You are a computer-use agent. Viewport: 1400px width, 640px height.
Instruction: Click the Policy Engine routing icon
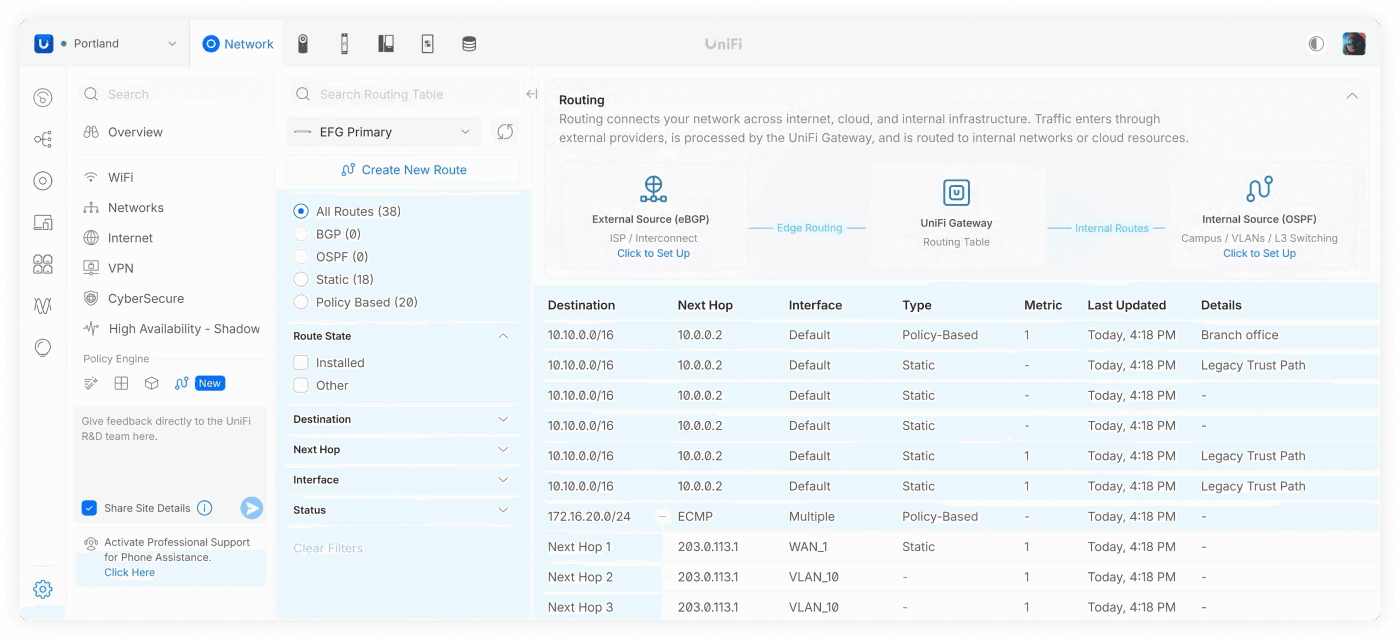point(181,383)
